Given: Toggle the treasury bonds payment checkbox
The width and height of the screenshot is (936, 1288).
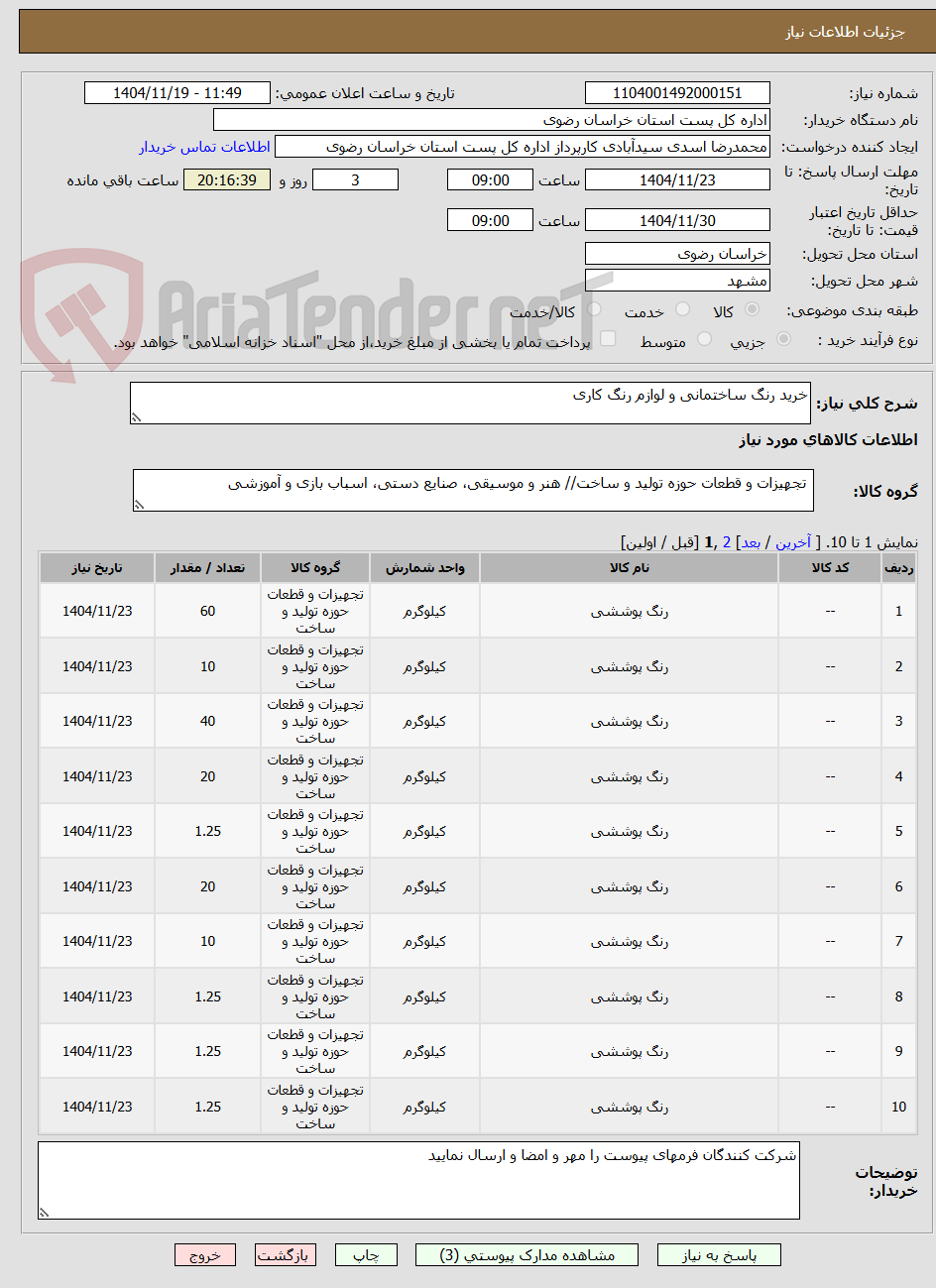Looking at the screenshot, I should coord(608,340).
